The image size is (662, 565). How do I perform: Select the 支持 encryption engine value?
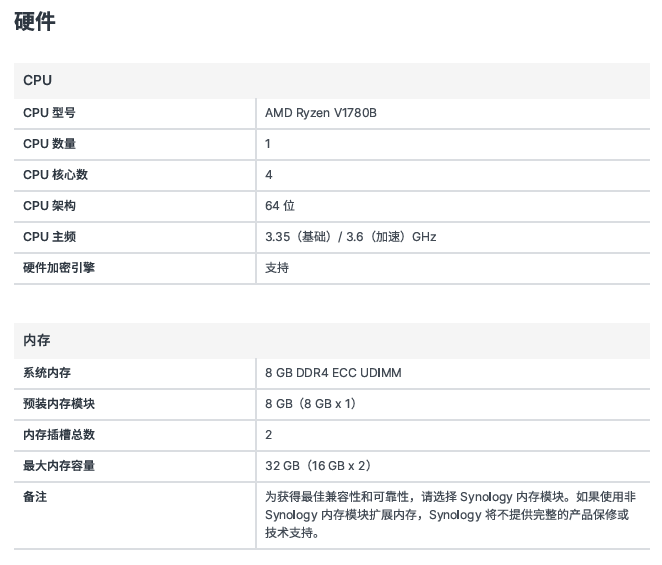pyautogui.click(x=277, y=268)
